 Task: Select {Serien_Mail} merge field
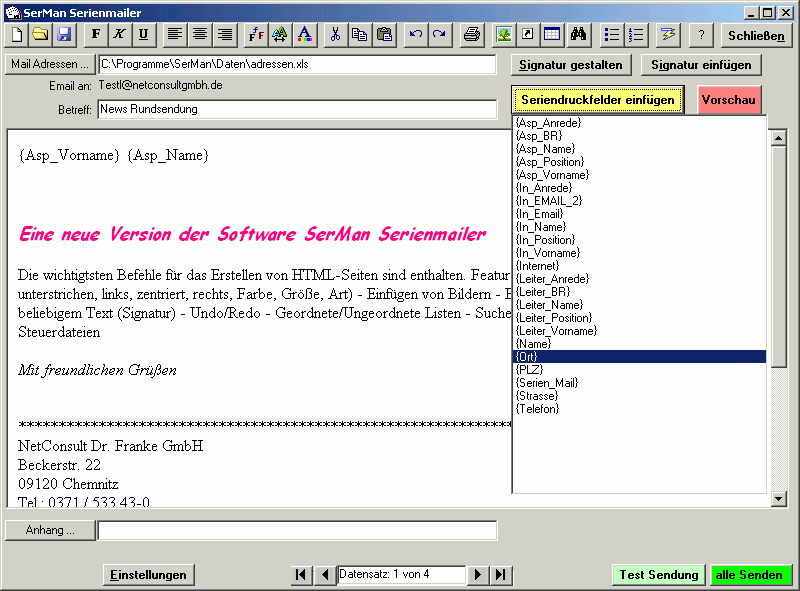tap(639, 383)
